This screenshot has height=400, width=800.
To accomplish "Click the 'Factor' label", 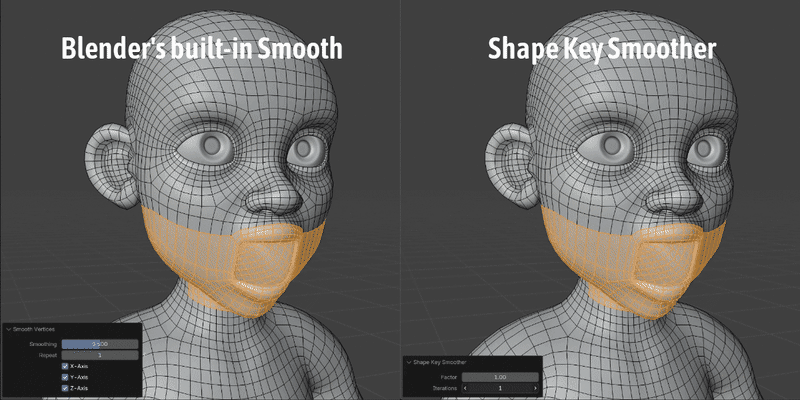I will 449,377.
